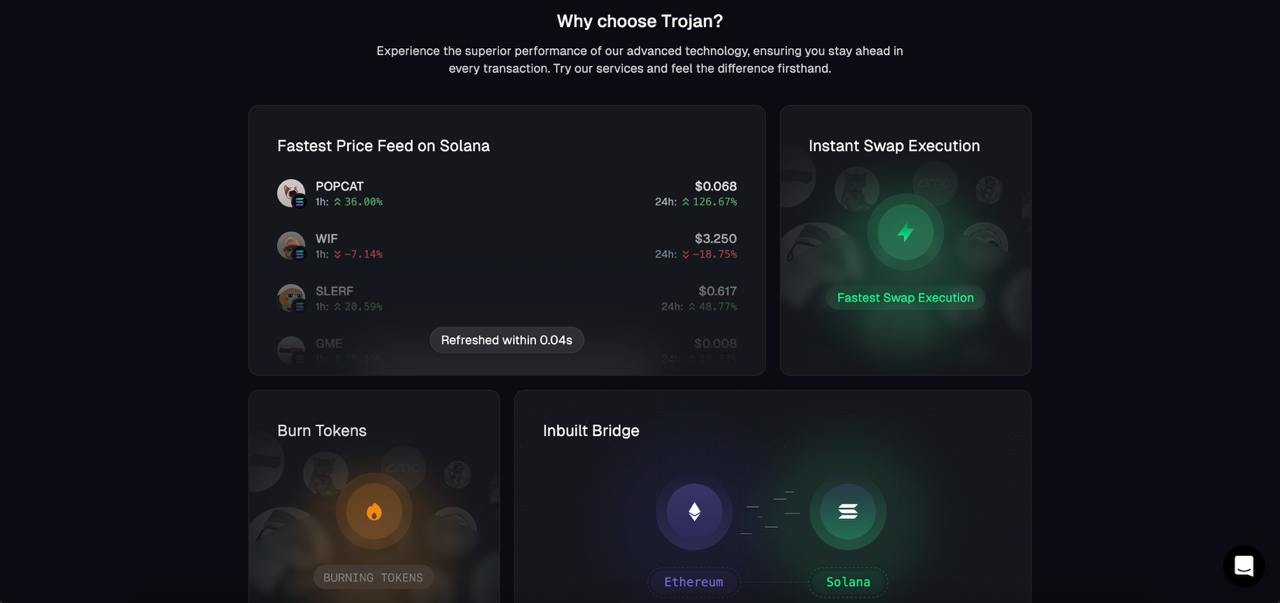Image resolution: width=1280 pixels, height=603 pixels.
Task: Click the GME token avatar icon
Action: [291, 350]
